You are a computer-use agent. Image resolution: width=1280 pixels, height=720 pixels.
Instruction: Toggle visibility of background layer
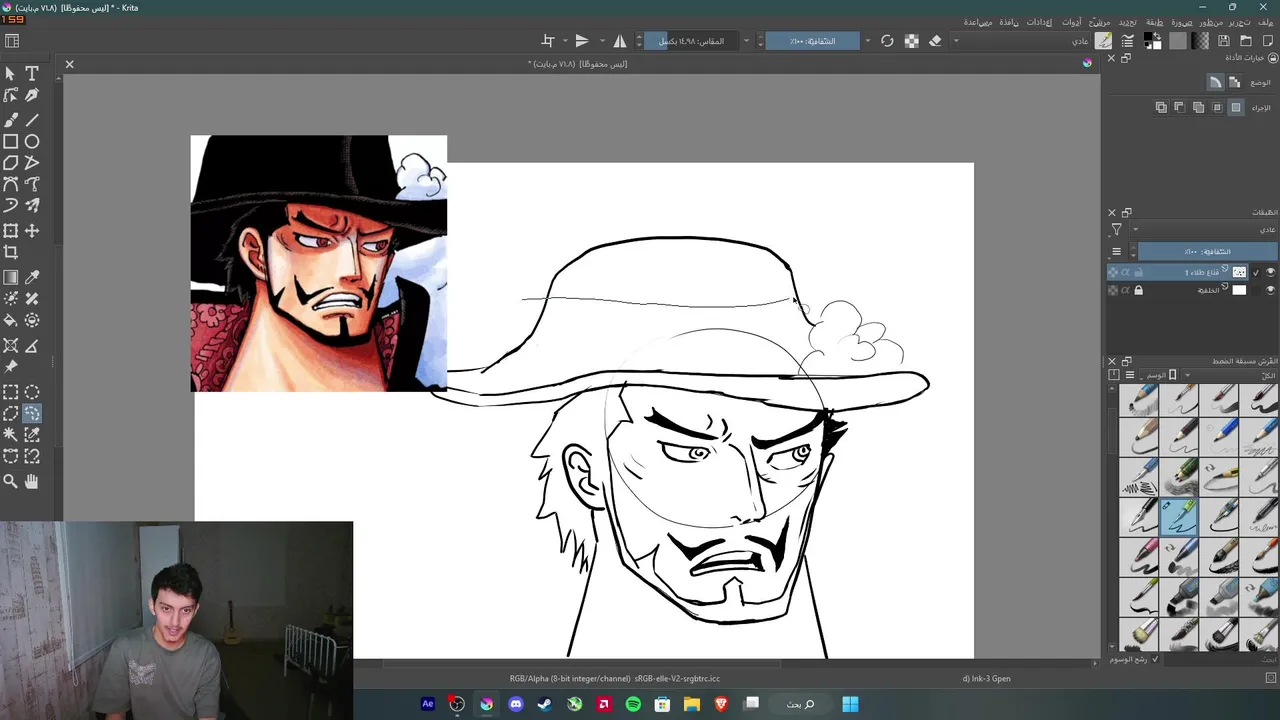click(x=1271, y=290)
